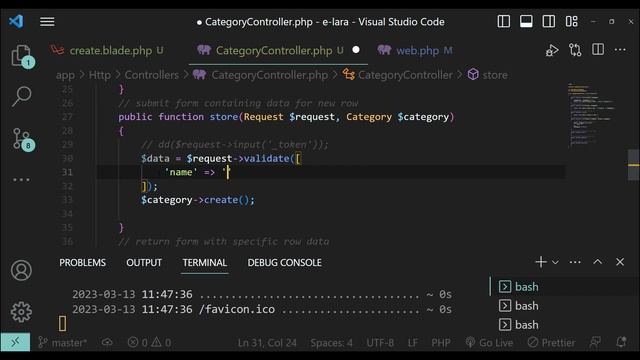Open the hamburger application menu

coord(47,22)
